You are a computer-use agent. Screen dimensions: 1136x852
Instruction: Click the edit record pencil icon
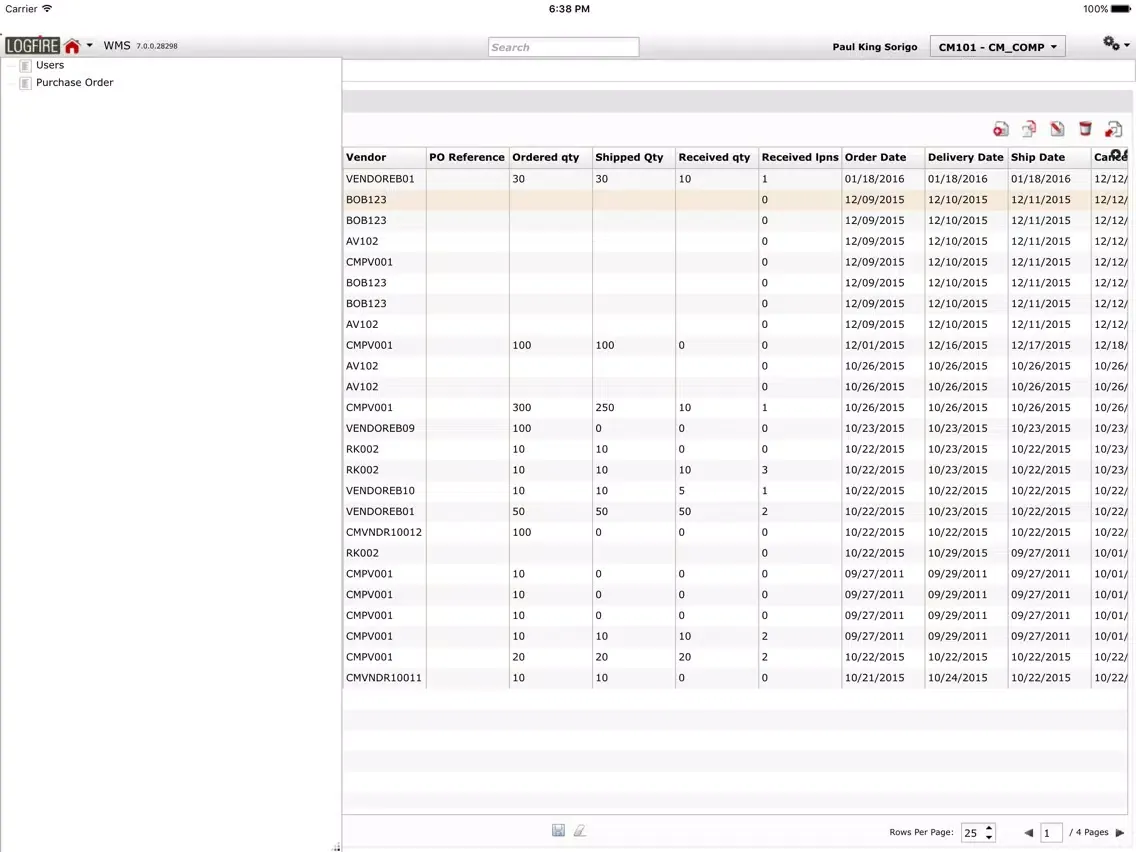[x=1057, y=129]
